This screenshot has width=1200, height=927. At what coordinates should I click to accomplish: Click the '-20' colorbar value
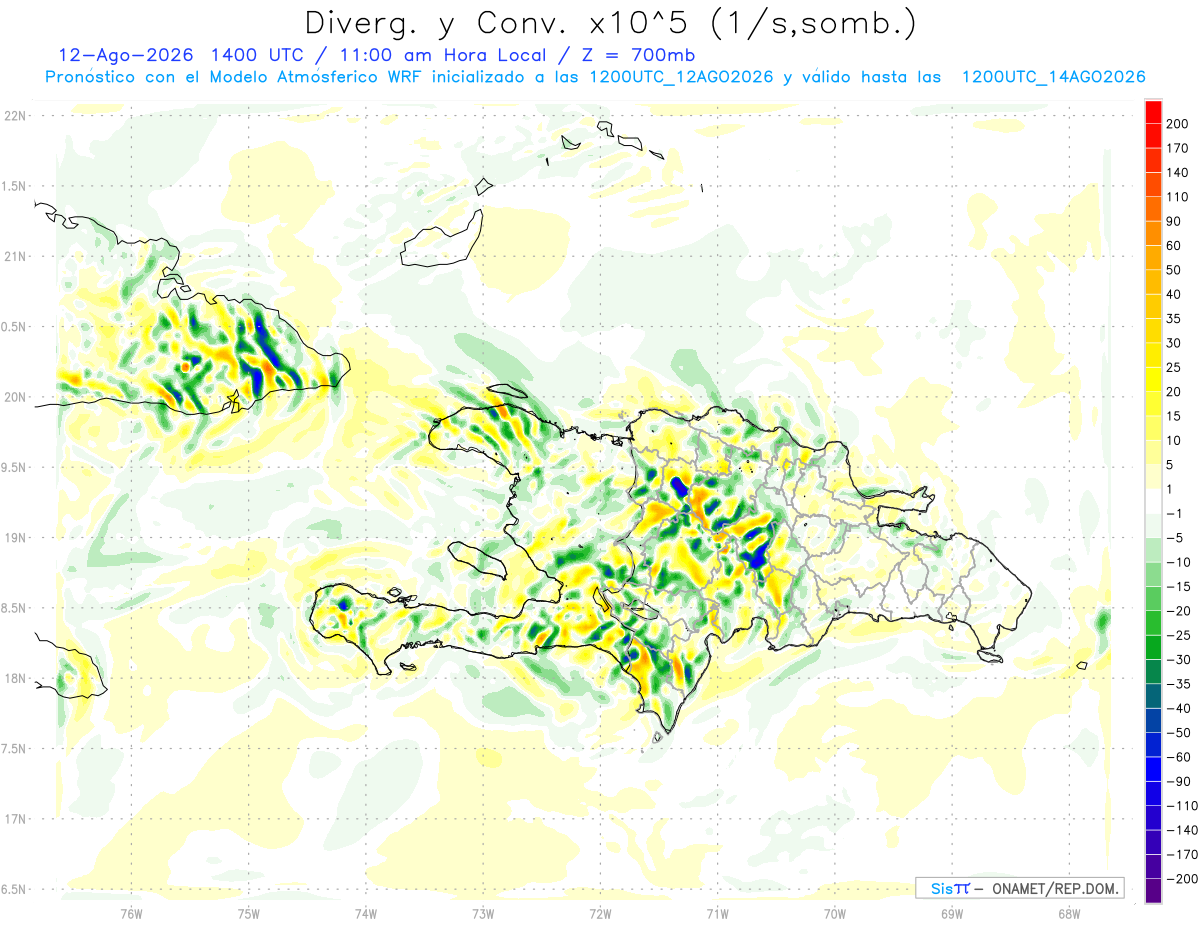1180,611
